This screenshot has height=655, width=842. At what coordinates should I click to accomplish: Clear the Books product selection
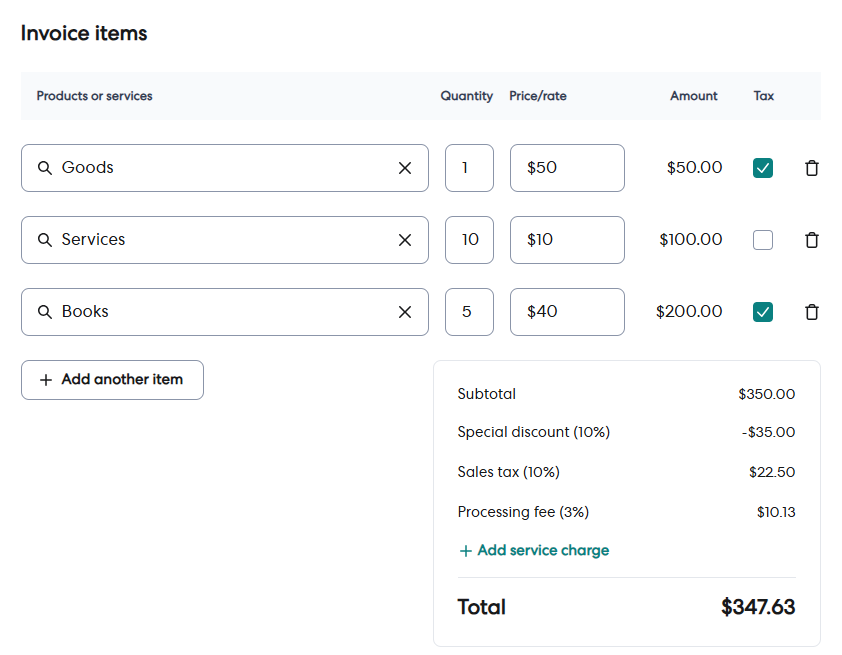(x=405, y=312)
